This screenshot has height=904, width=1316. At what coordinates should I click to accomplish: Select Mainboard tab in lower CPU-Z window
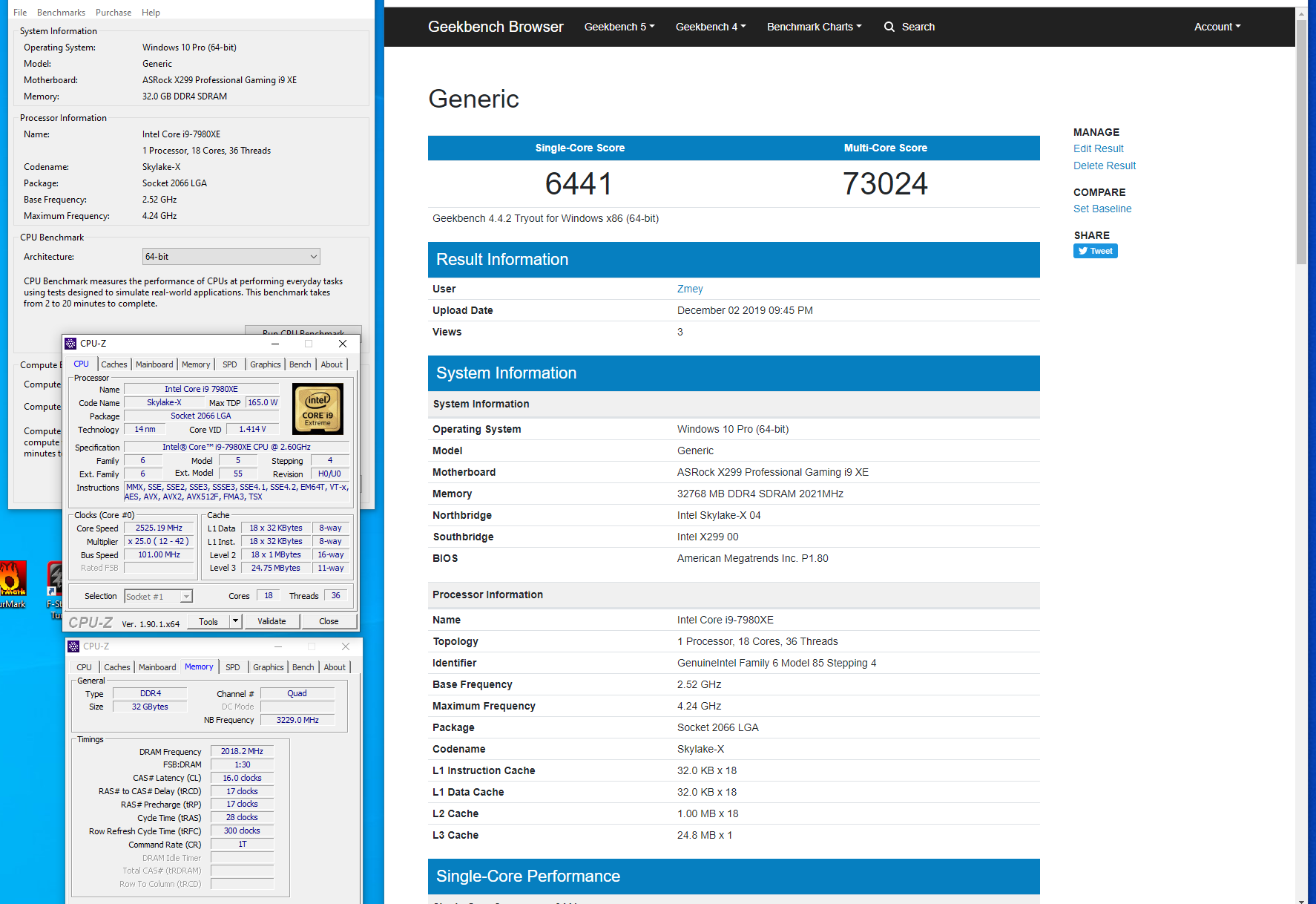157,667
